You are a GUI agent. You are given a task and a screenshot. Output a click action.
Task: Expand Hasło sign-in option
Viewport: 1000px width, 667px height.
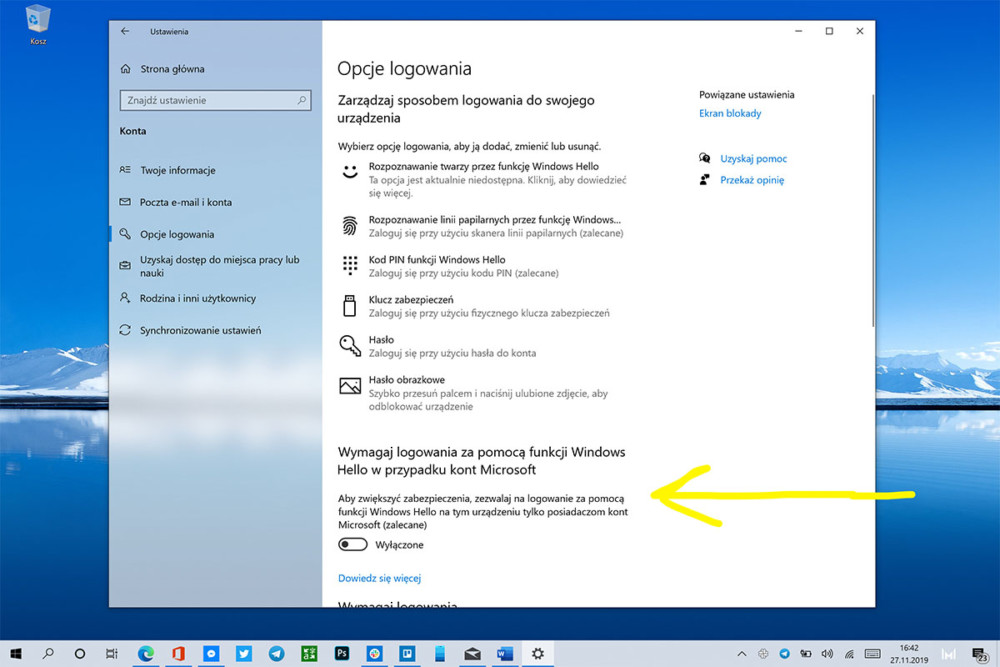tap(438, 346)
